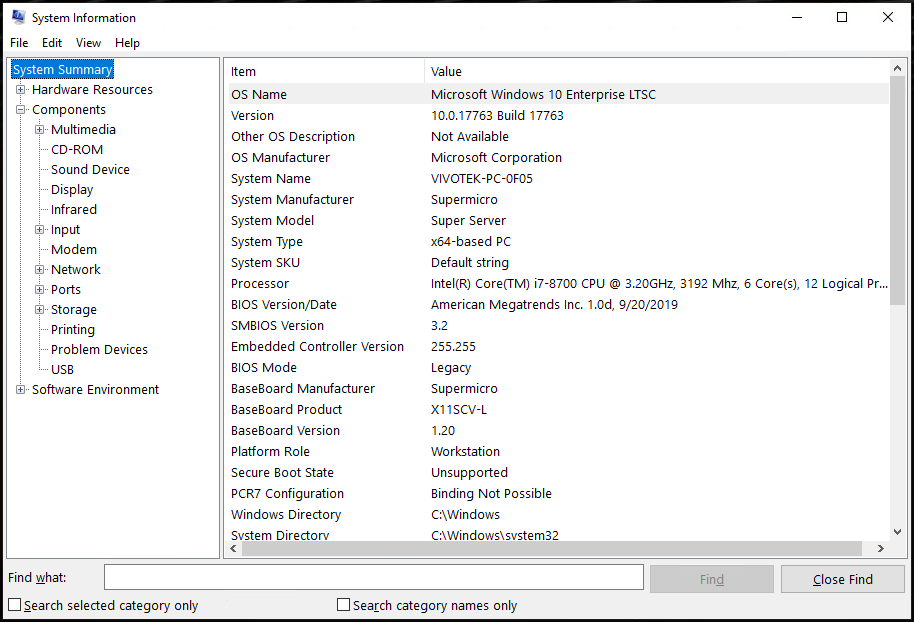Click the System Information title bar icon
The width and height of the screenshot is (914, 622).
(x=18, y=17)
